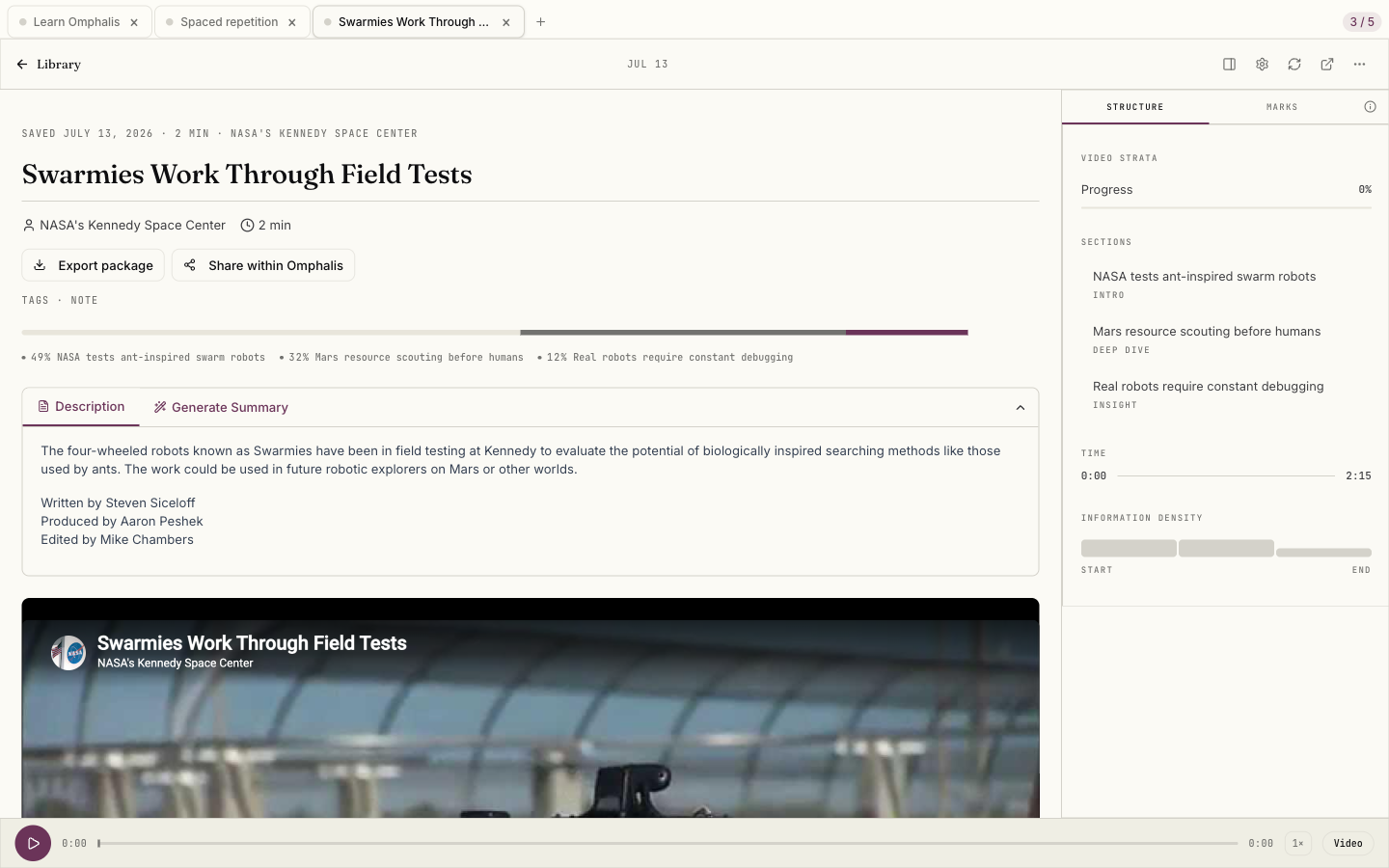This screenshot has height=868, width=1389.
Task: Open a new tab with plus icon
Action: tap(541, 22)
